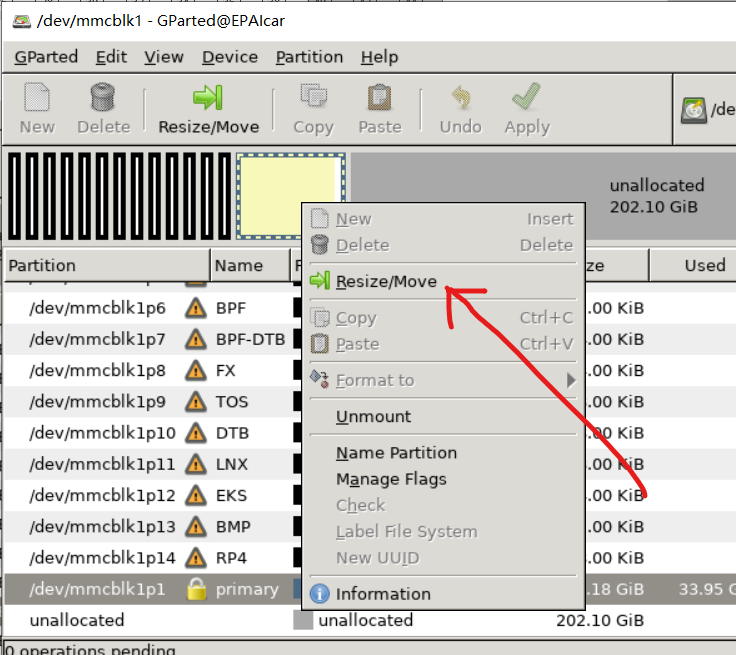Click warning icon on mmcblk1p9 row

click(196, 402)
